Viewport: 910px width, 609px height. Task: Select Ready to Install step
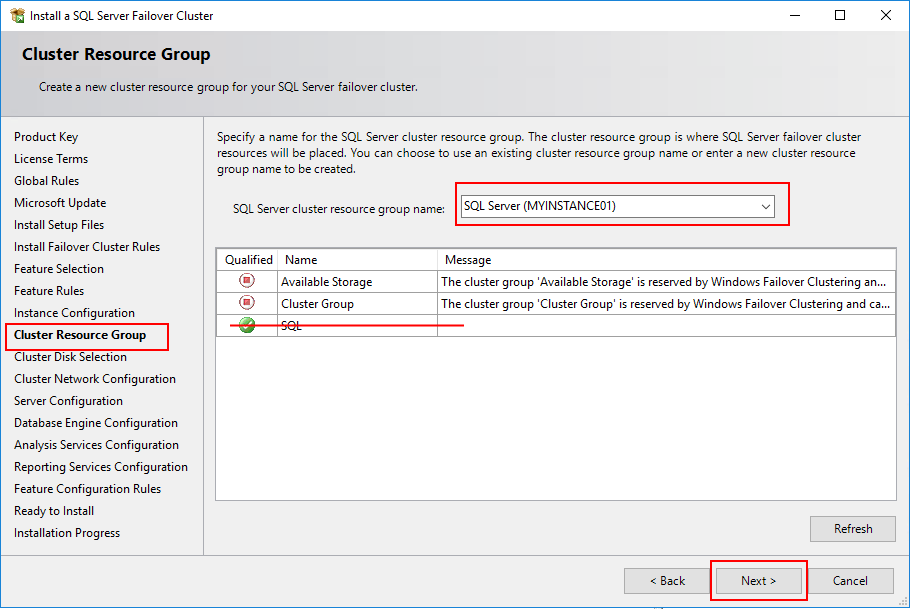point(54,511)
